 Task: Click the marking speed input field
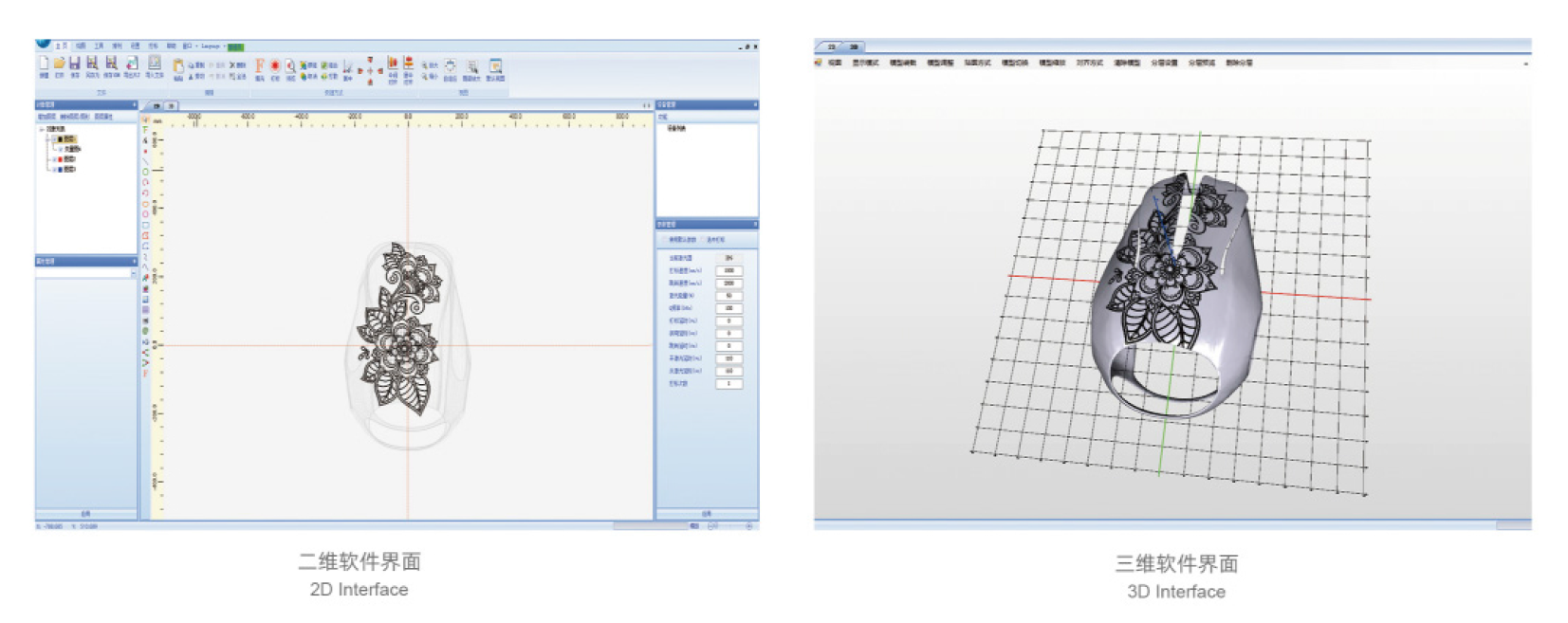tap(729, 270)
